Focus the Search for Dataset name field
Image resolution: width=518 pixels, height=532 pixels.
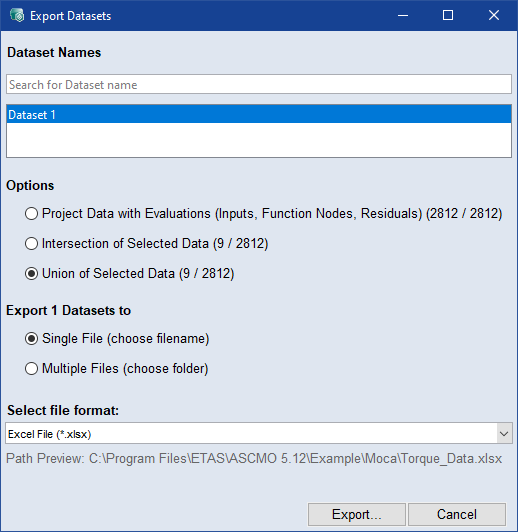pos(259,84)
